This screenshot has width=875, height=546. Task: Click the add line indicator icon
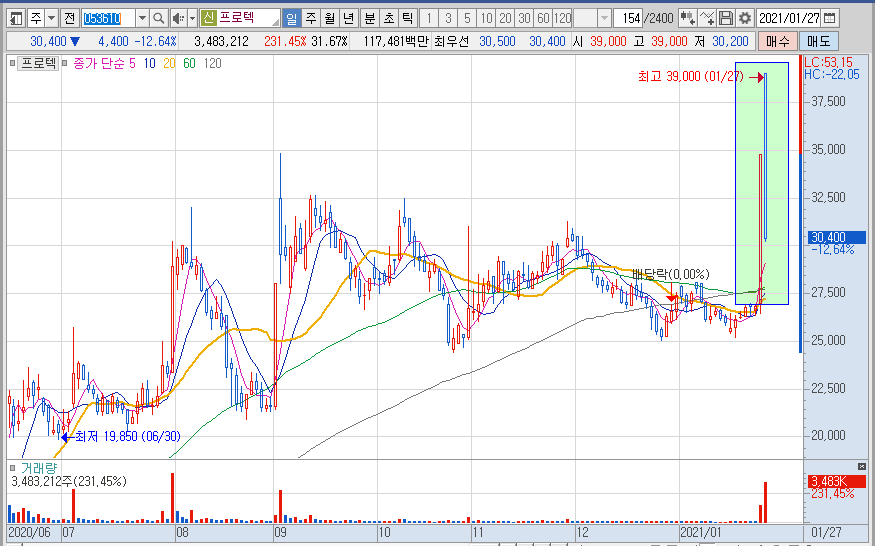(x=706, y=18)
